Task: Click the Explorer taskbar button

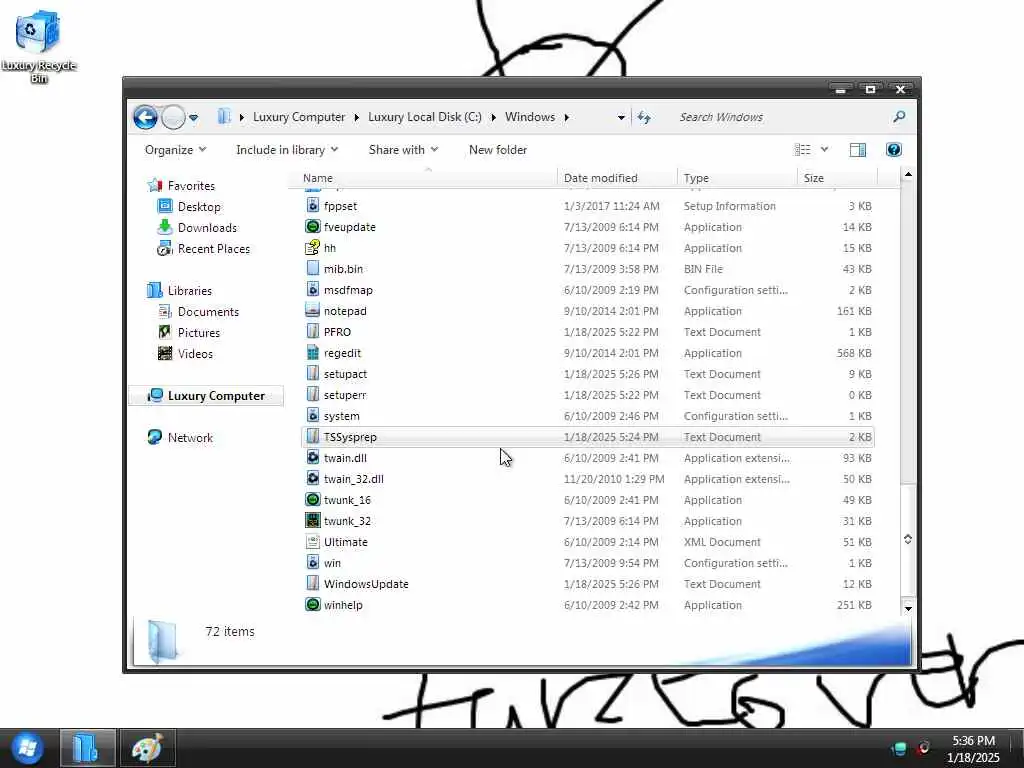Action: 88,748
